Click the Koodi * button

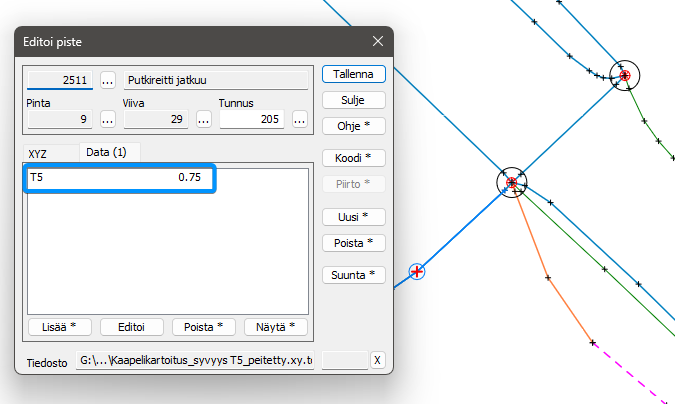353,158
